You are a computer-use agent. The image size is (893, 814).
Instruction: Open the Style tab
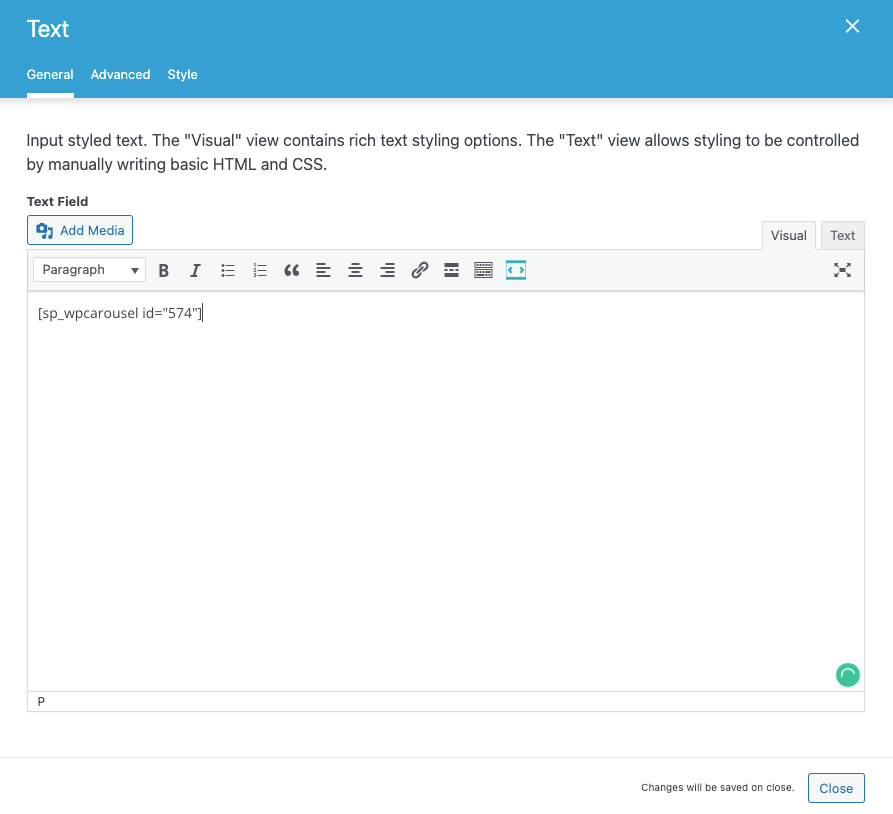pyautogui.click(x=182, y=75)
